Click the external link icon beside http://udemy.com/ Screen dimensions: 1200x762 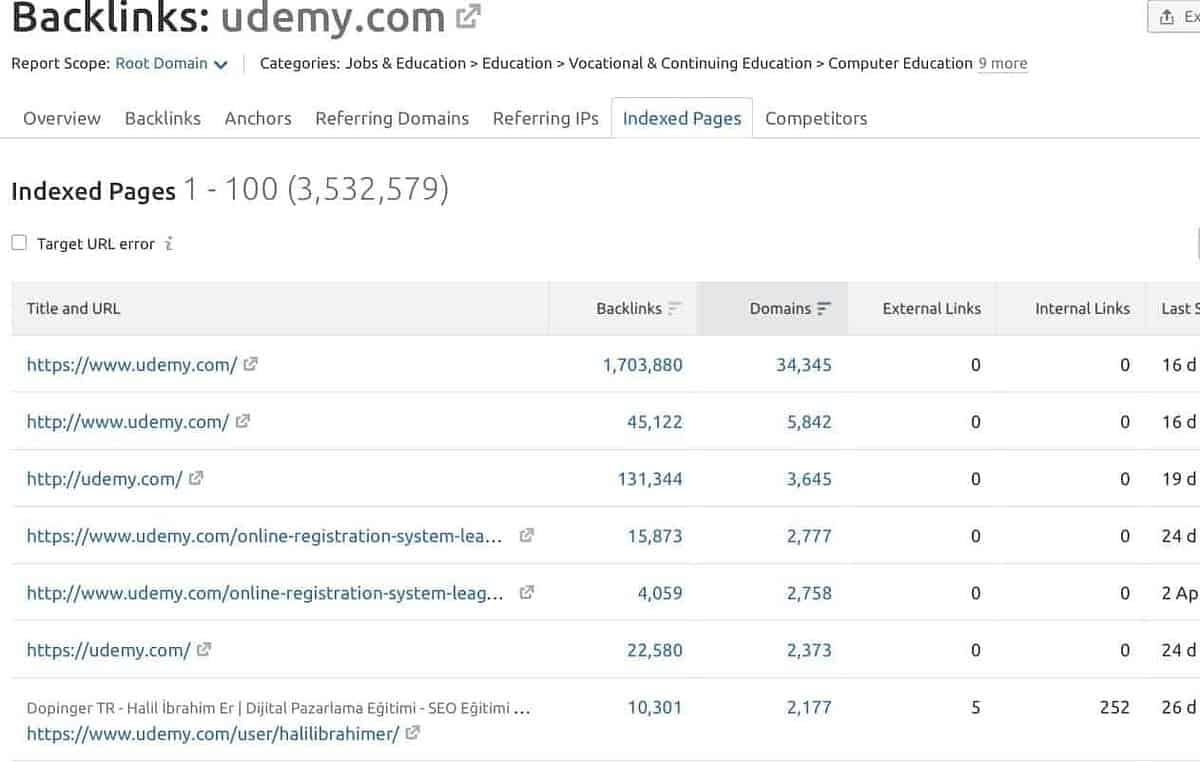[196, 478]
